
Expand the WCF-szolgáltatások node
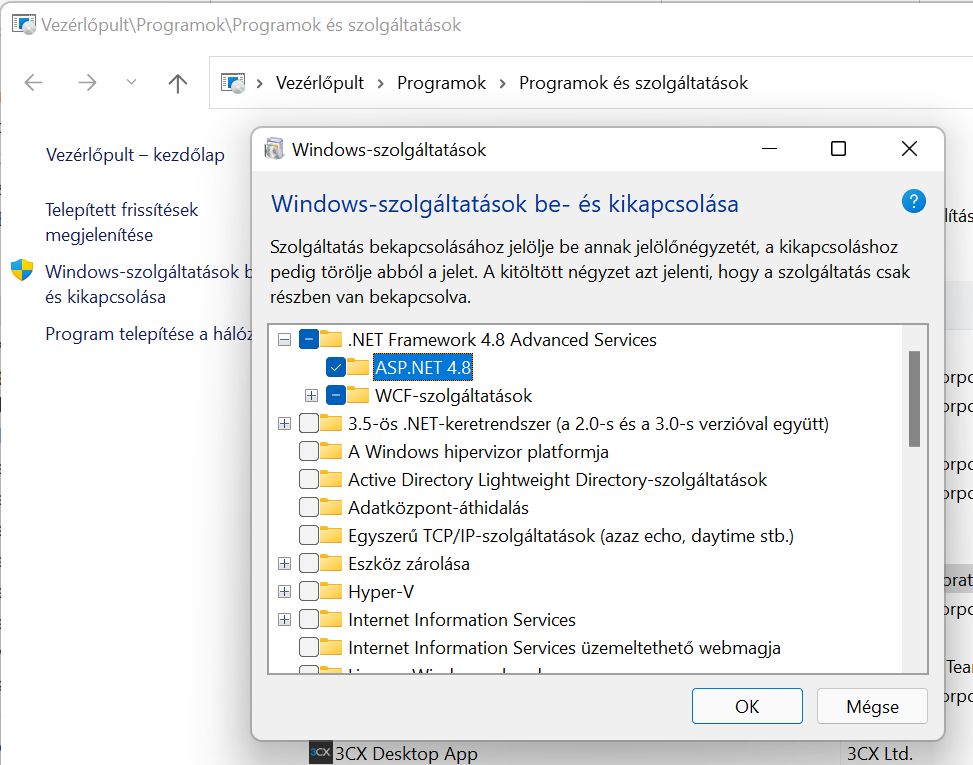(312, 395)
